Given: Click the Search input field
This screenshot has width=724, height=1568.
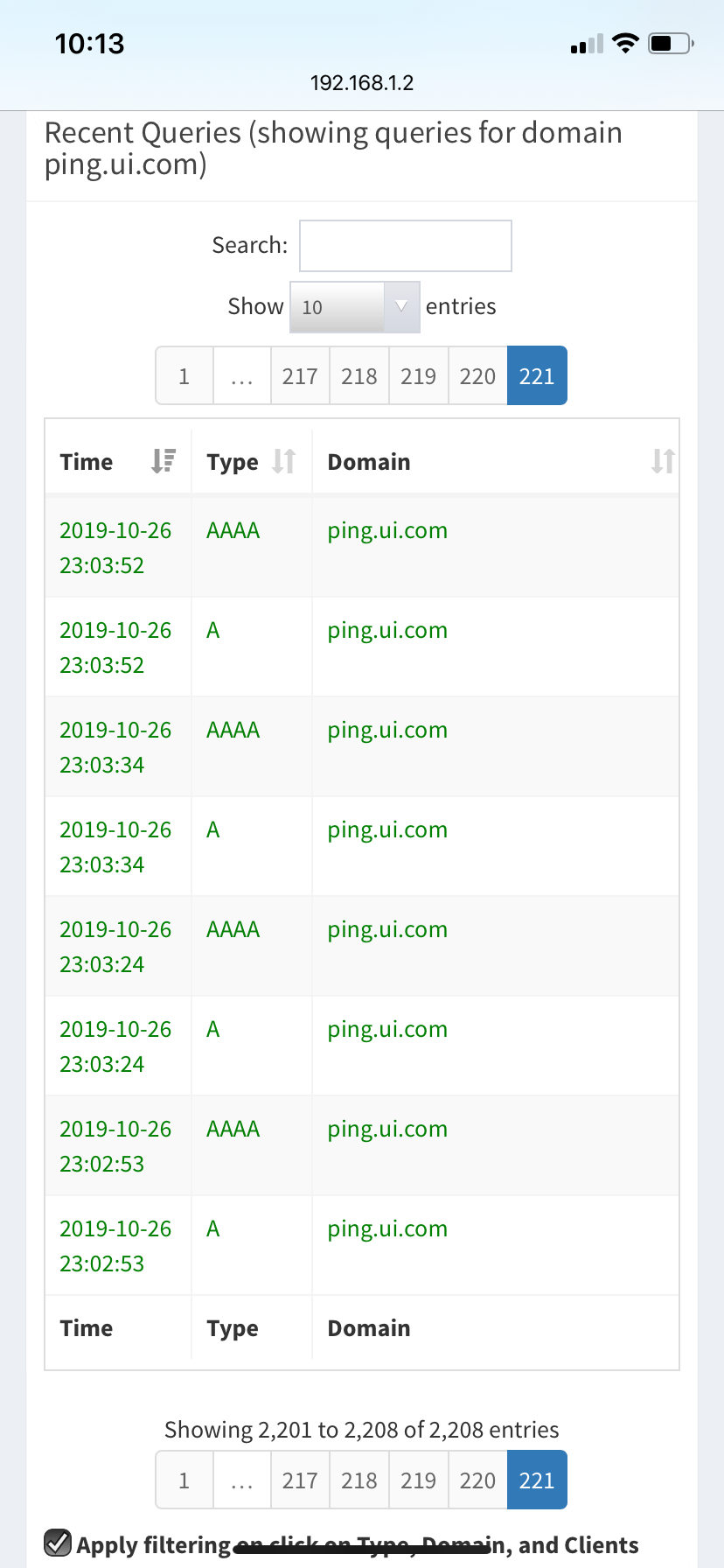Looking at the screenshot, I should 405,246.
